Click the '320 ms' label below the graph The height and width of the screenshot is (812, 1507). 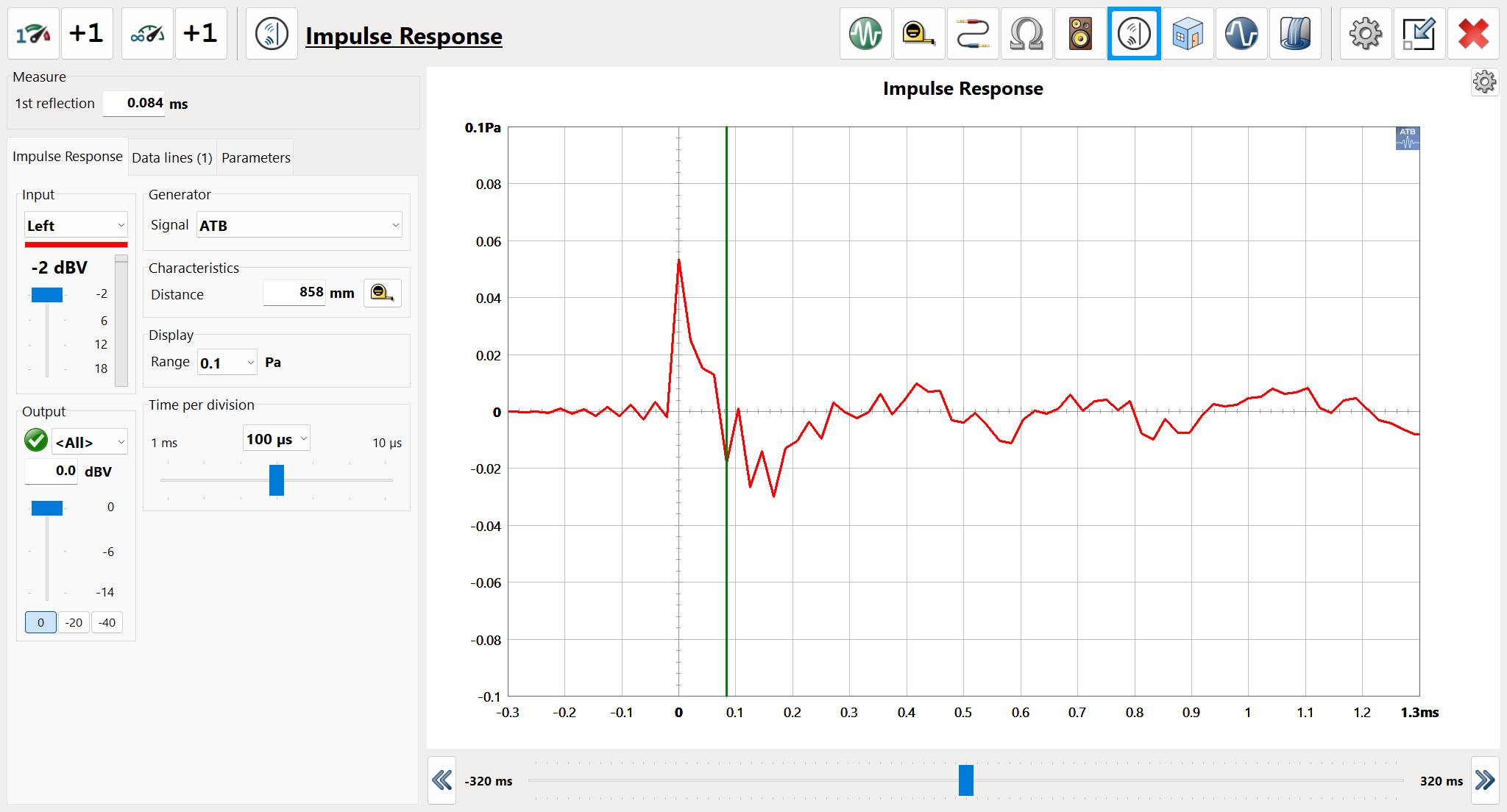(1442, 781)
